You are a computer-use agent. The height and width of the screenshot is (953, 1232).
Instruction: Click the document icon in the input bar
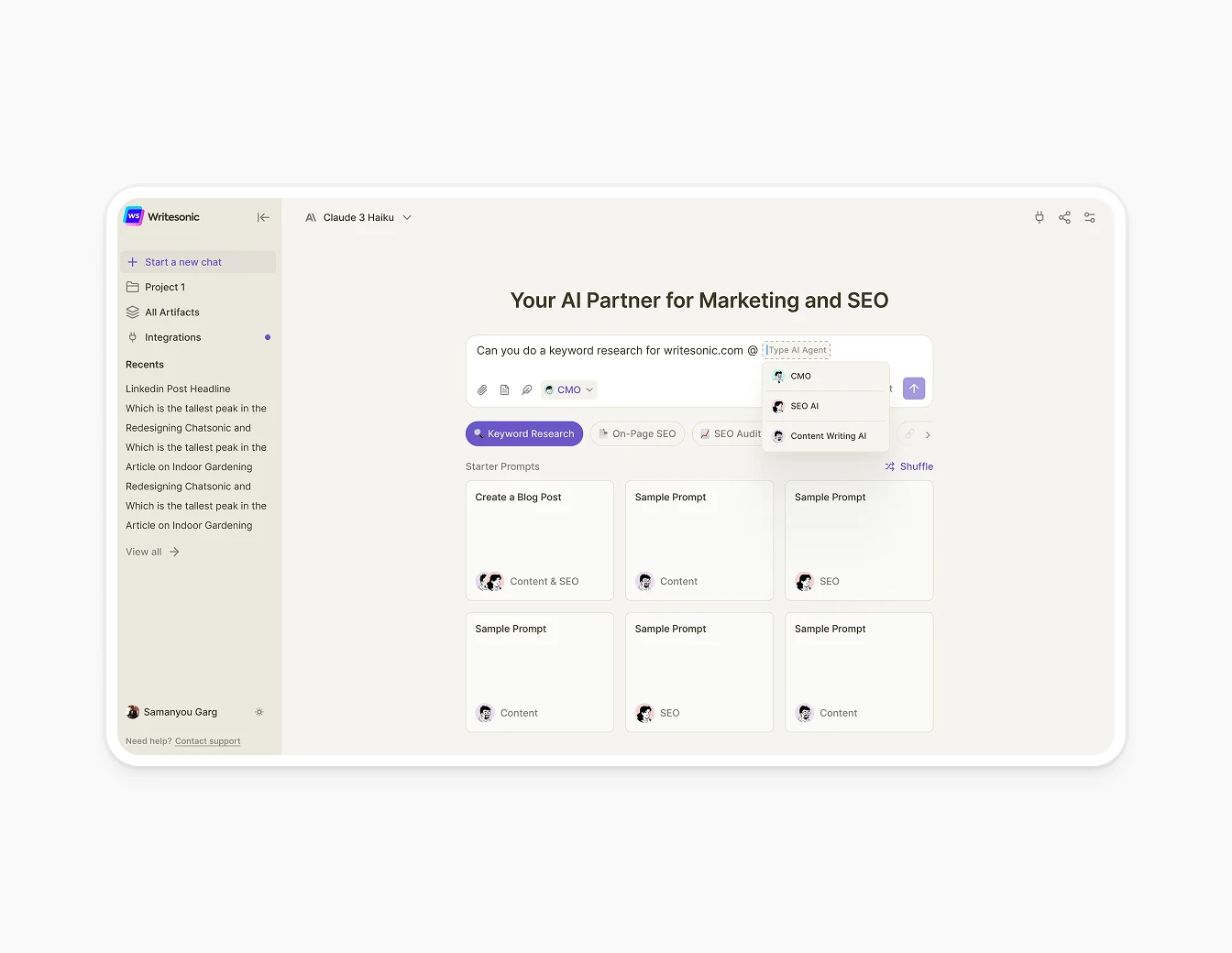(x=504, y=389)
